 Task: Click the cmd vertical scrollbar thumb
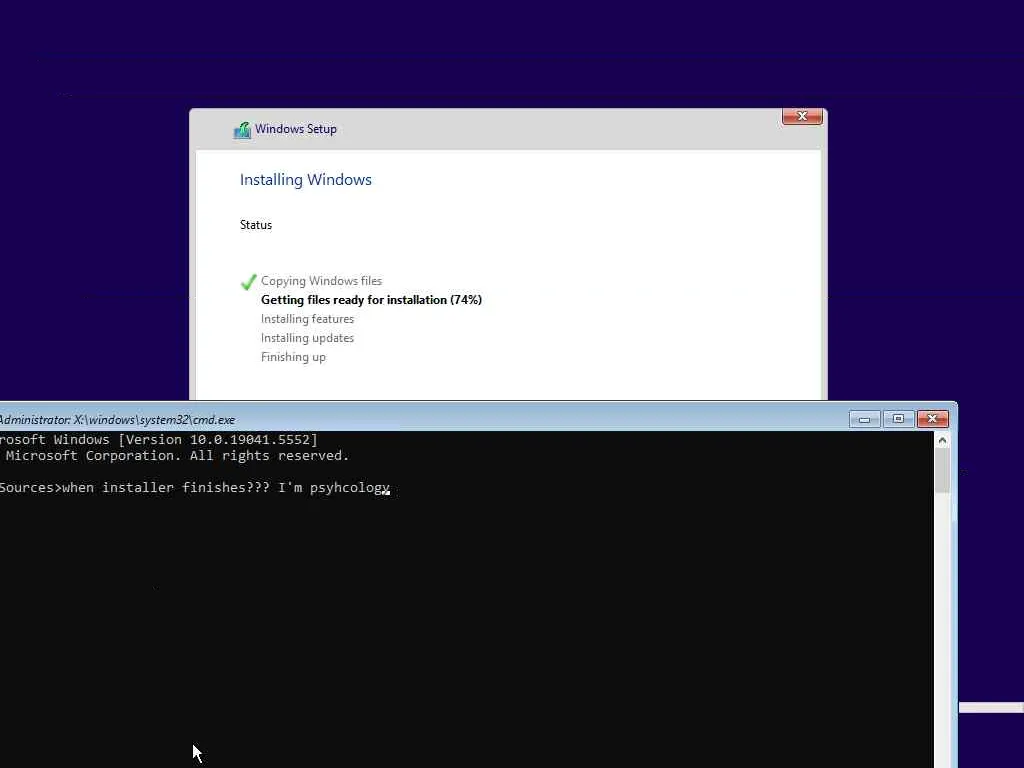942,471
